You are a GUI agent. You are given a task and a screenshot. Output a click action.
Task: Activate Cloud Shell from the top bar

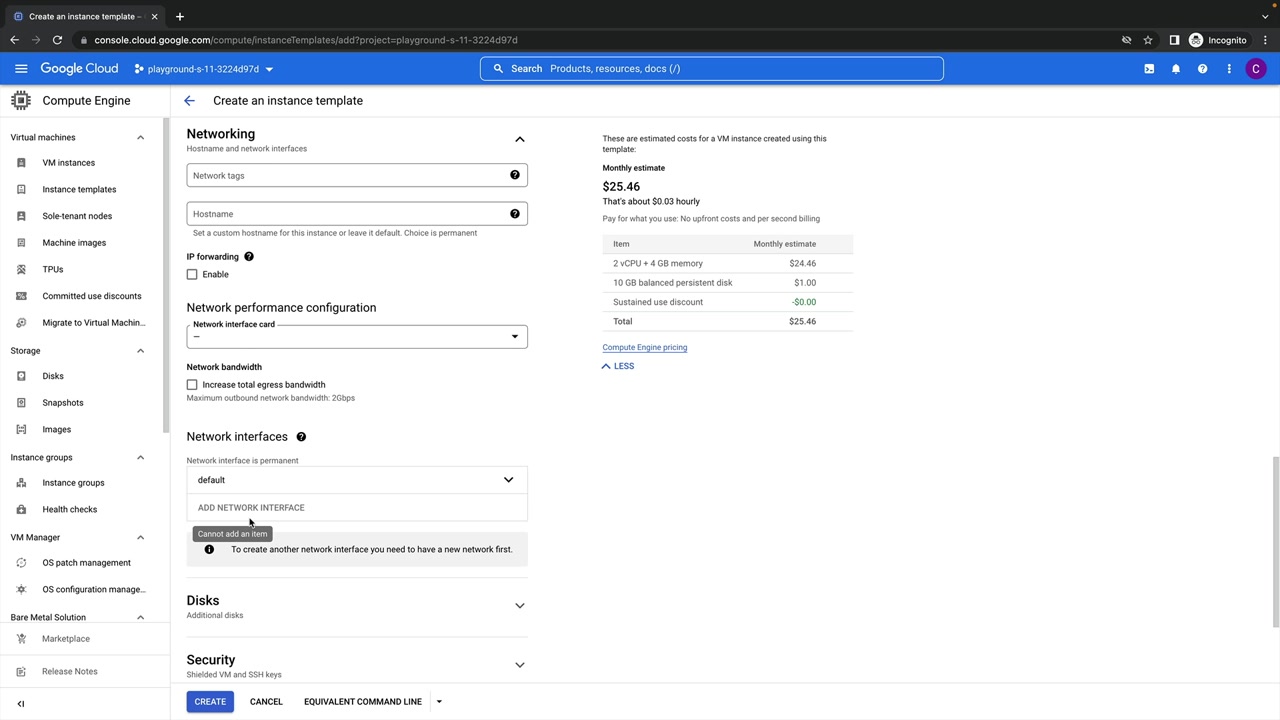click(1149, 69)
